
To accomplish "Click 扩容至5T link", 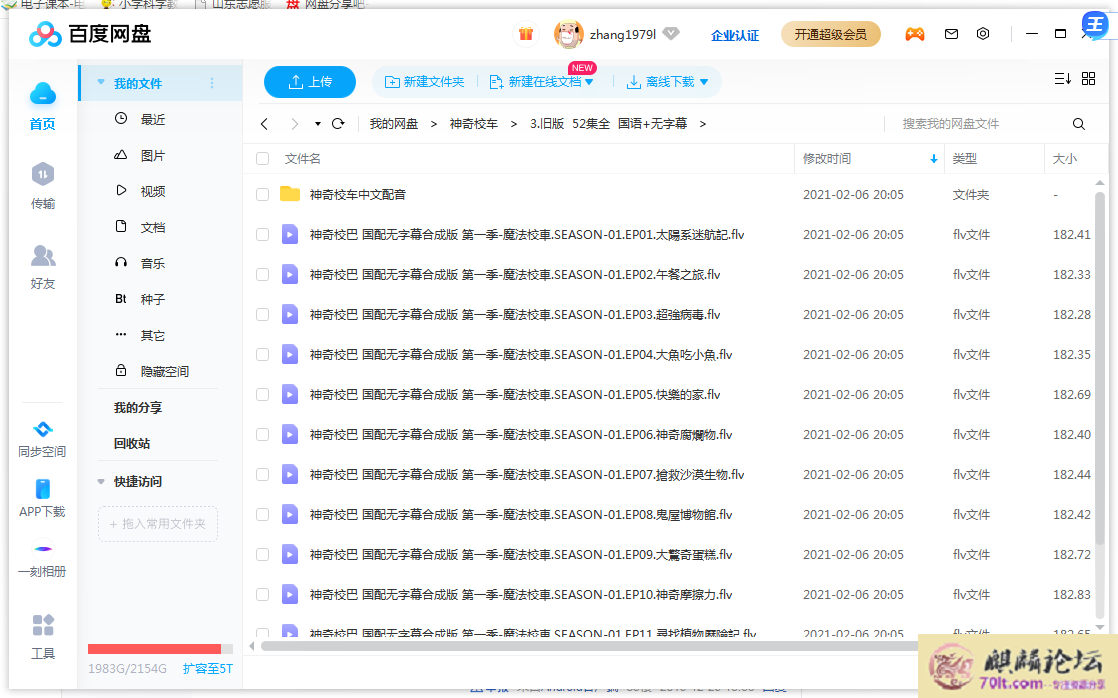I will click(207, 669).
